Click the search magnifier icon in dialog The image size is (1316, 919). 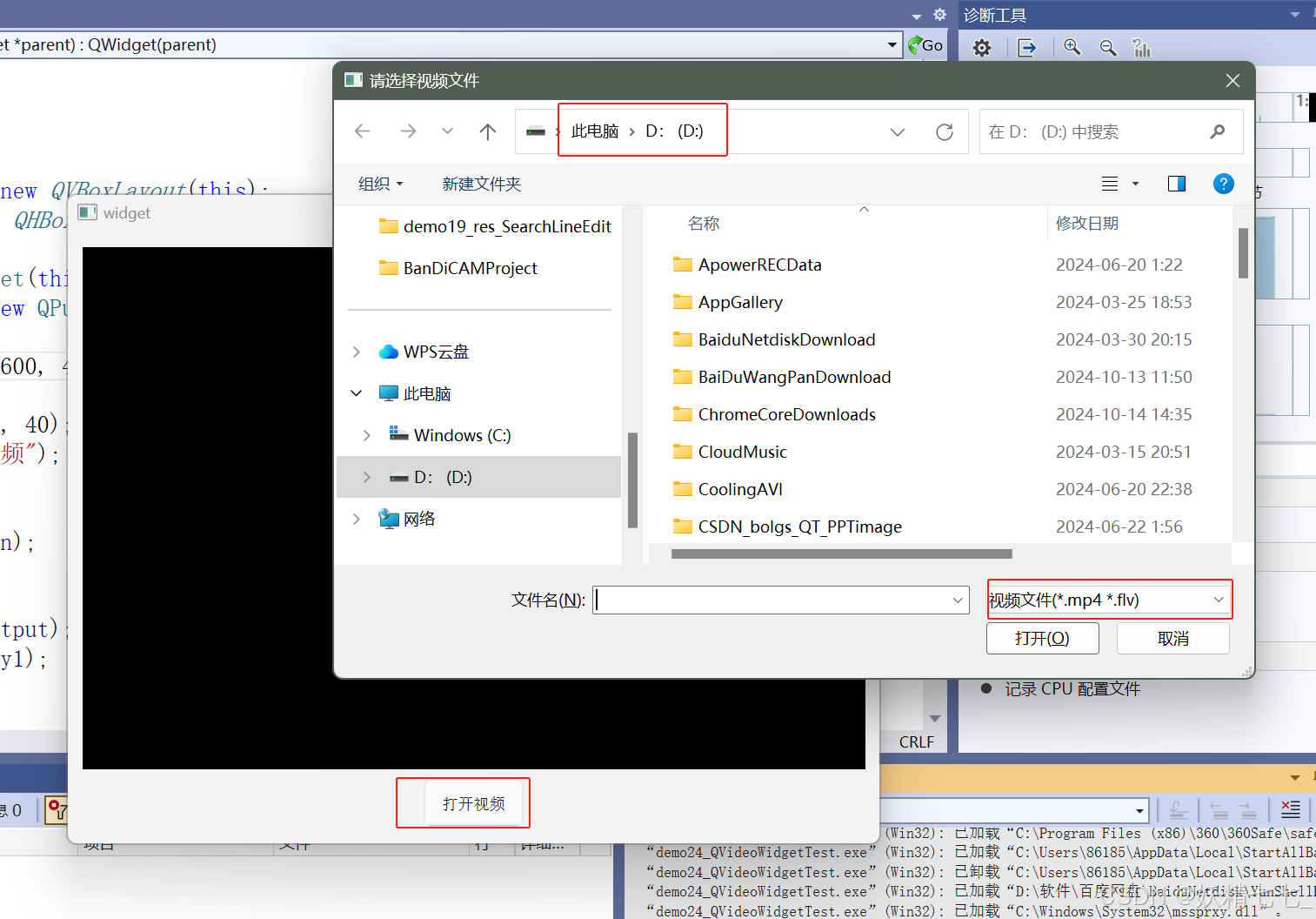coord(1218,132)
